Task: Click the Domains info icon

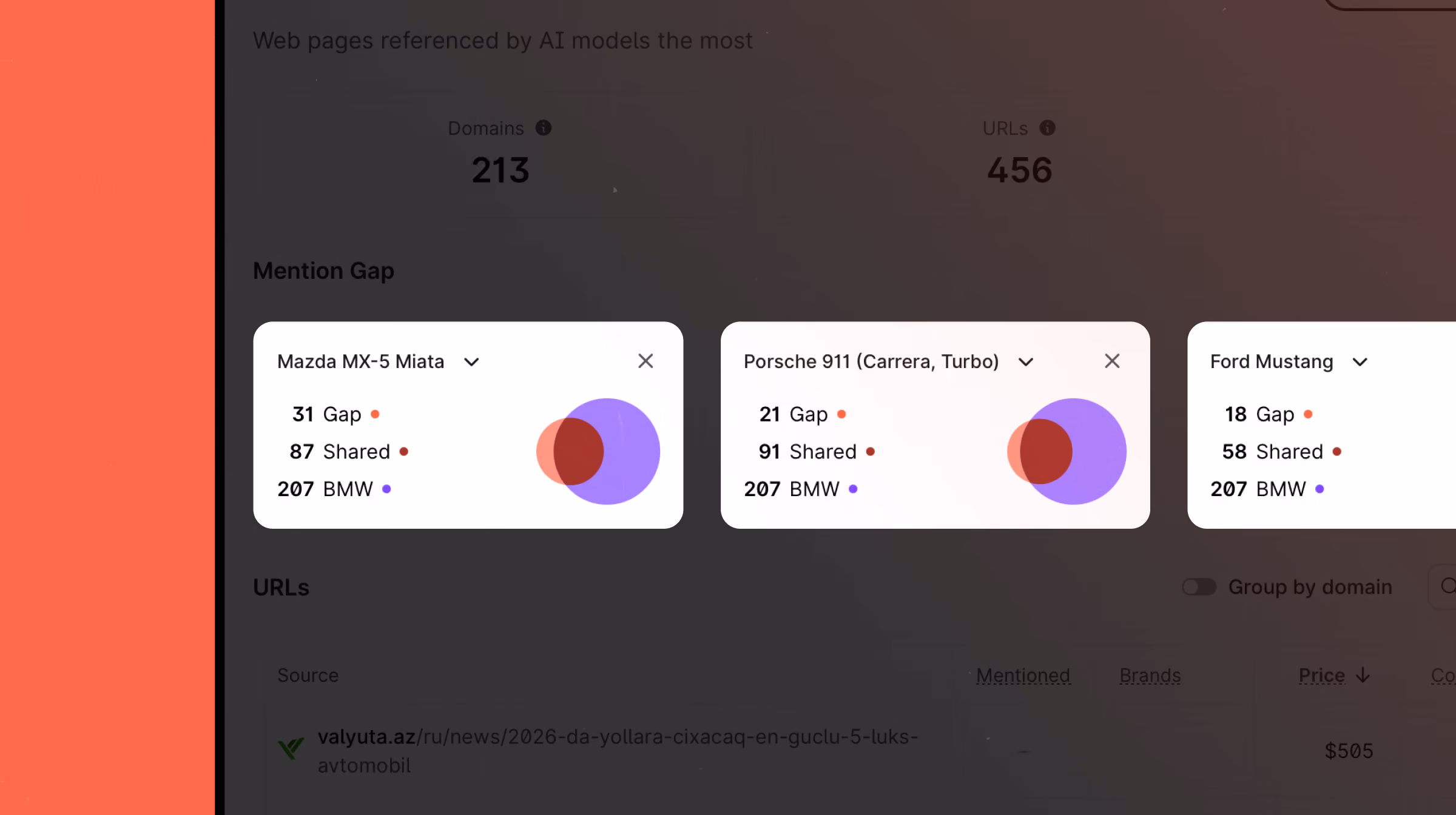Action: 543,128
